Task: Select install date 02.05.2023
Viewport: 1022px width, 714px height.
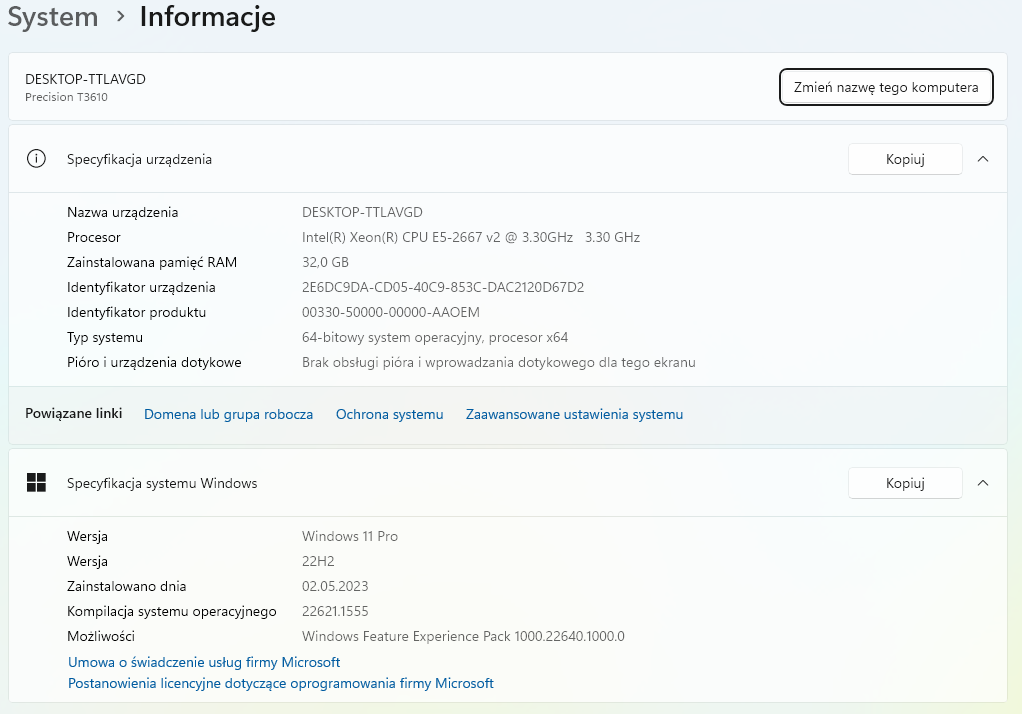Action: [335, 586]
